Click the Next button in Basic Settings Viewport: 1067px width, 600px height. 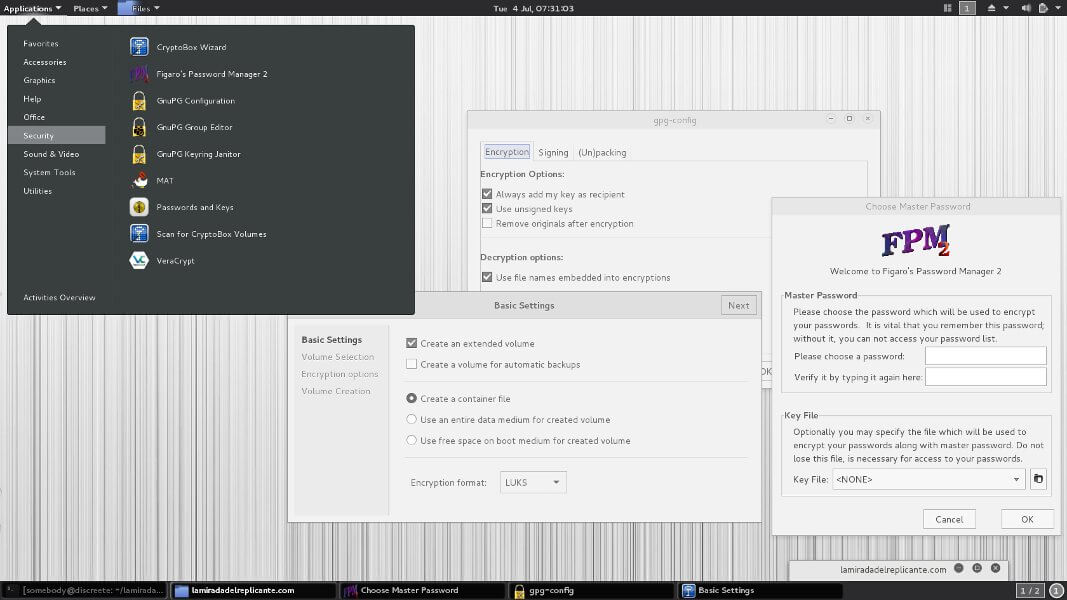[x=738, y=306]
